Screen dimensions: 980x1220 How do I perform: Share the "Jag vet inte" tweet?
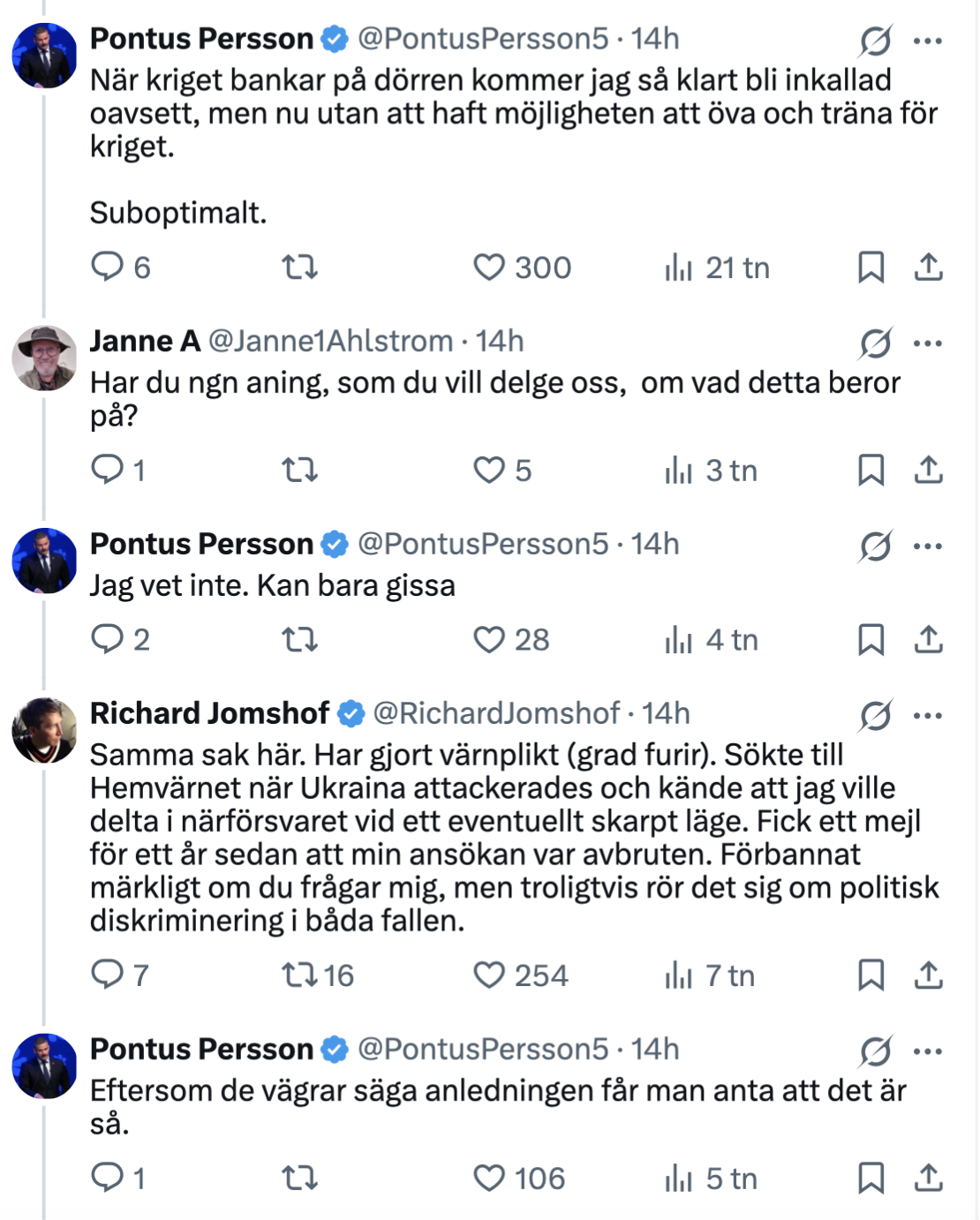[x=928, y=639]
